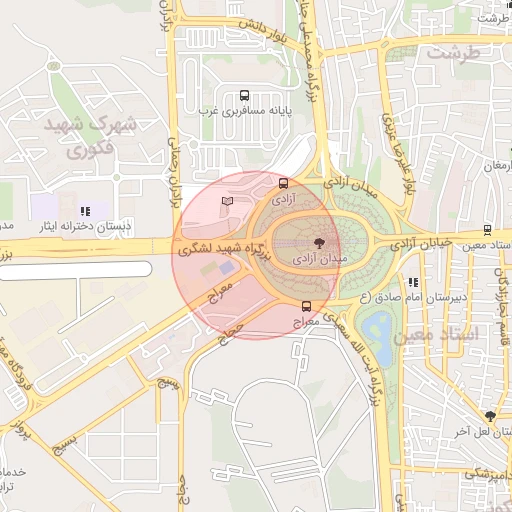Viewport: 512px width, 512px height.
Task: Click the طرشت neighborhood label
Action: (454, 53)
